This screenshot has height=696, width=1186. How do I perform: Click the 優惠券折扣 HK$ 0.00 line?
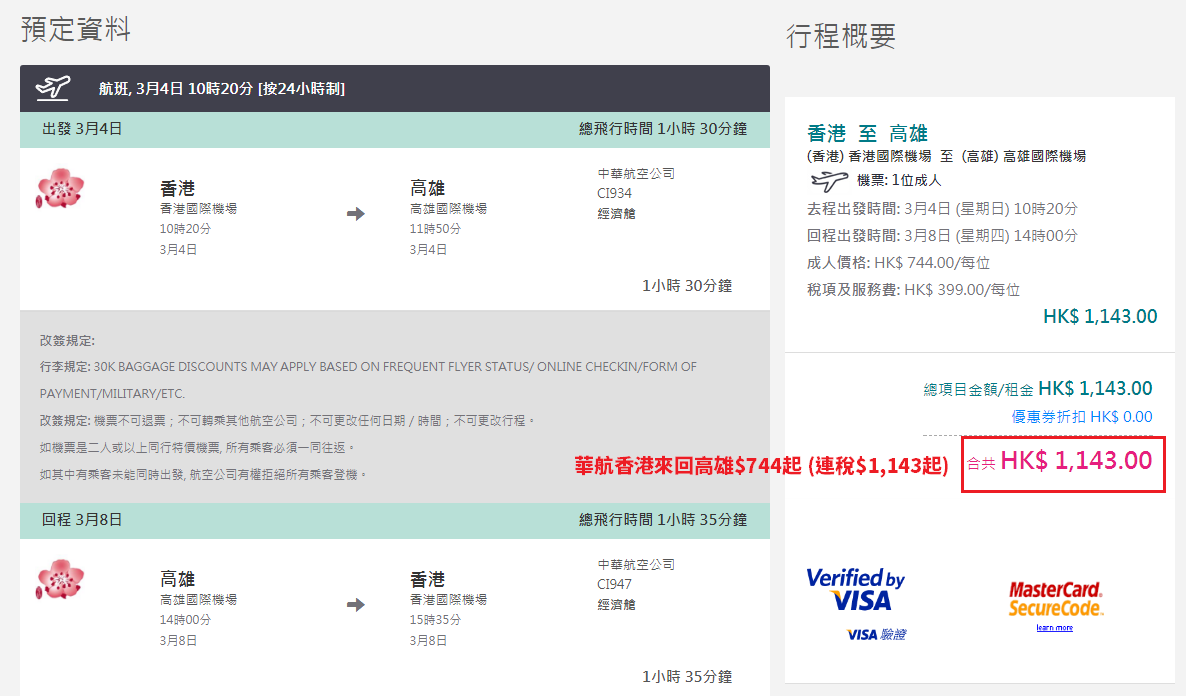[x=1082, y=417]
